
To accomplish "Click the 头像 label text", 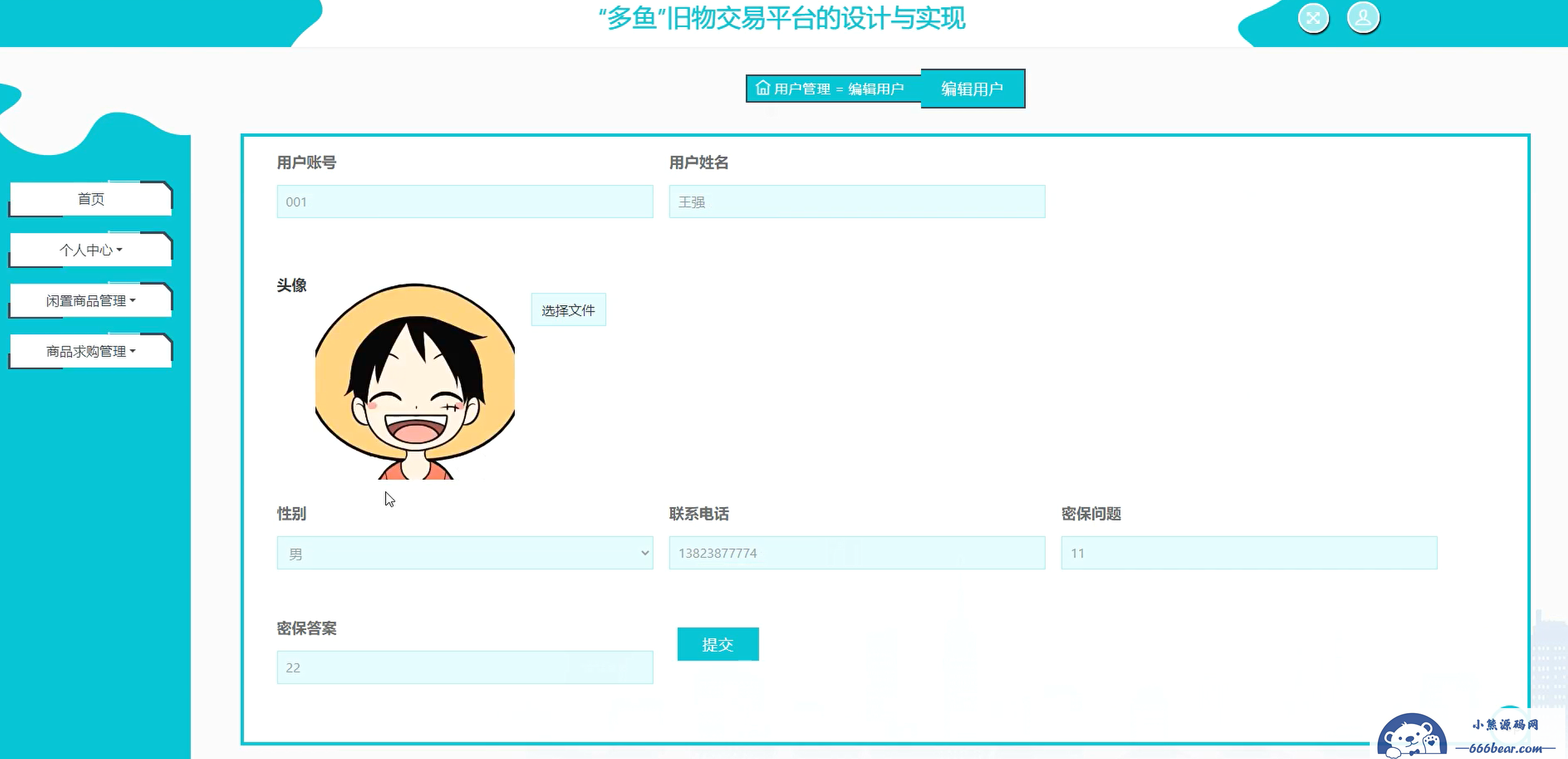I will pyautogui.click(x=291, y=285).
